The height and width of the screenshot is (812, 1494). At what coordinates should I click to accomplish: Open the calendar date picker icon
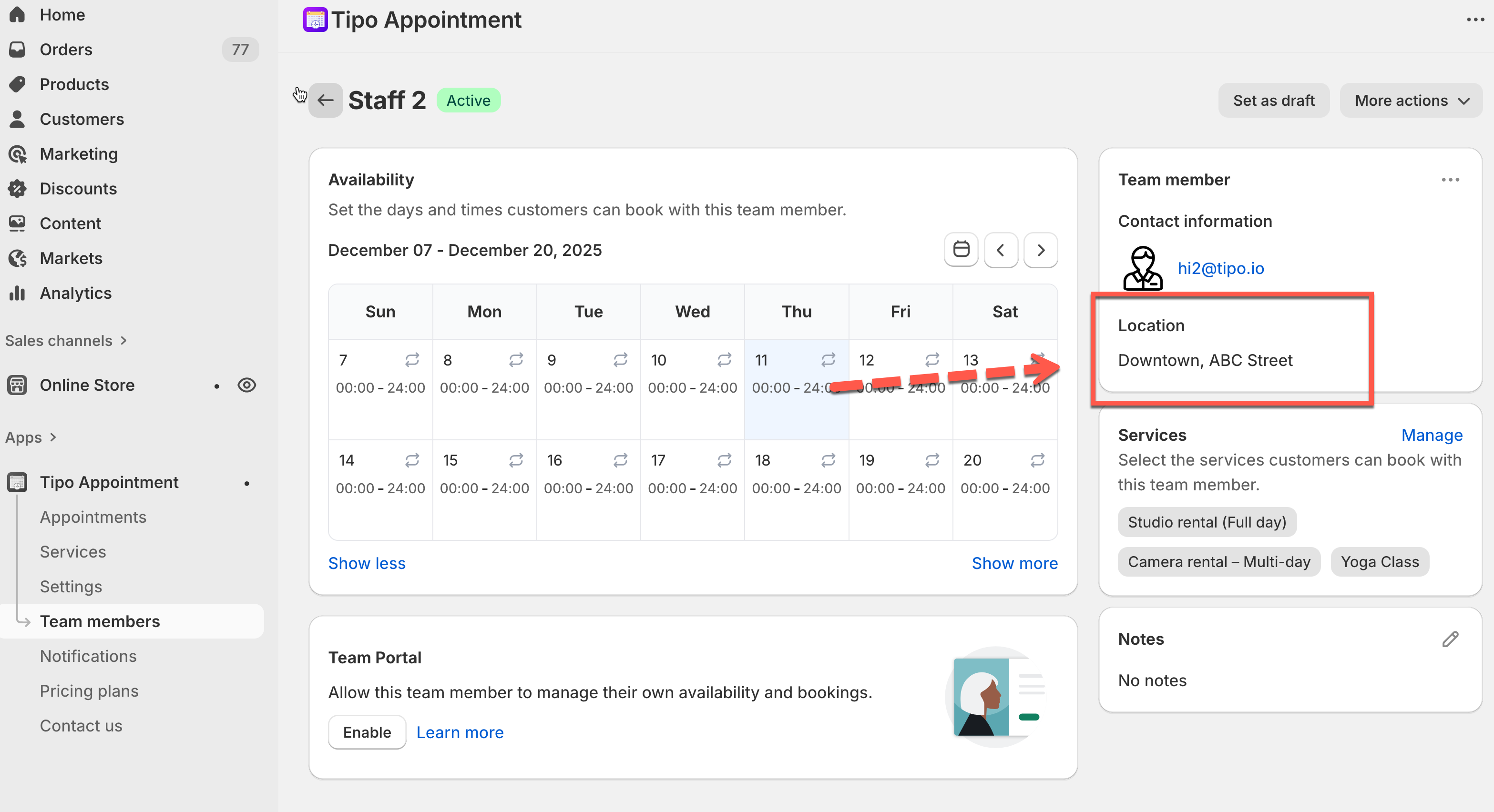click(x=961, y=250)
